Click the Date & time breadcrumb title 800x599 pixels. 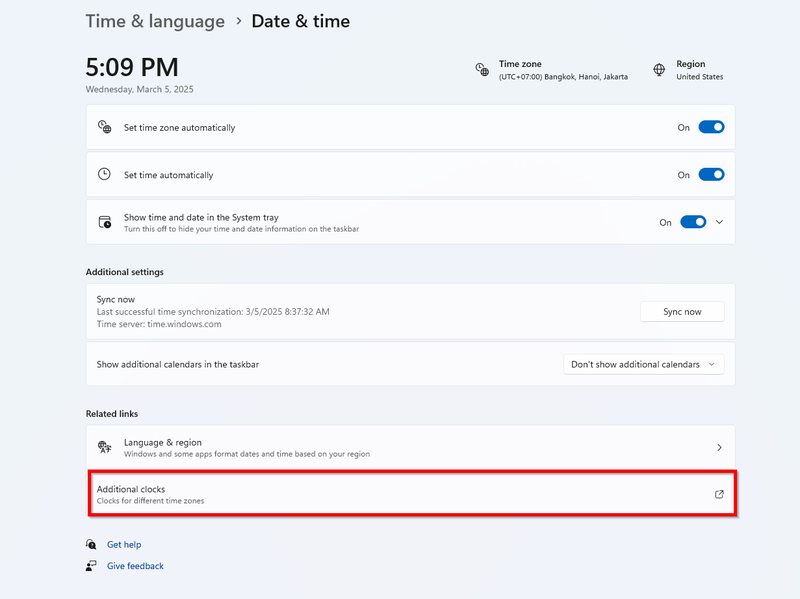pyautogui.click(x=301, y=21)
